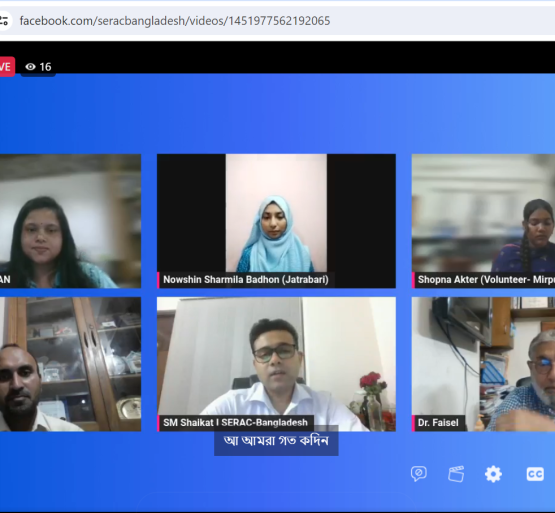
Task: Click the woman in teal's video tile
Action: [70, 221]
